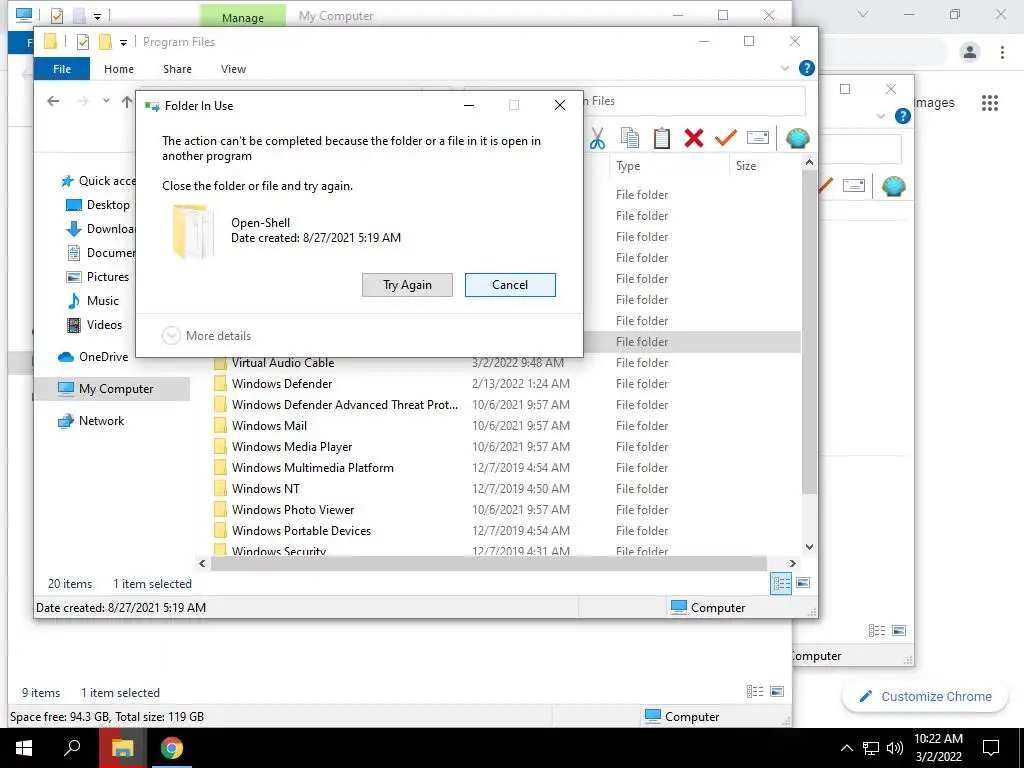Screen dimensions: 1024x768
Task: Click the File Explorer taskbar icon
Action: pos(122,748)
